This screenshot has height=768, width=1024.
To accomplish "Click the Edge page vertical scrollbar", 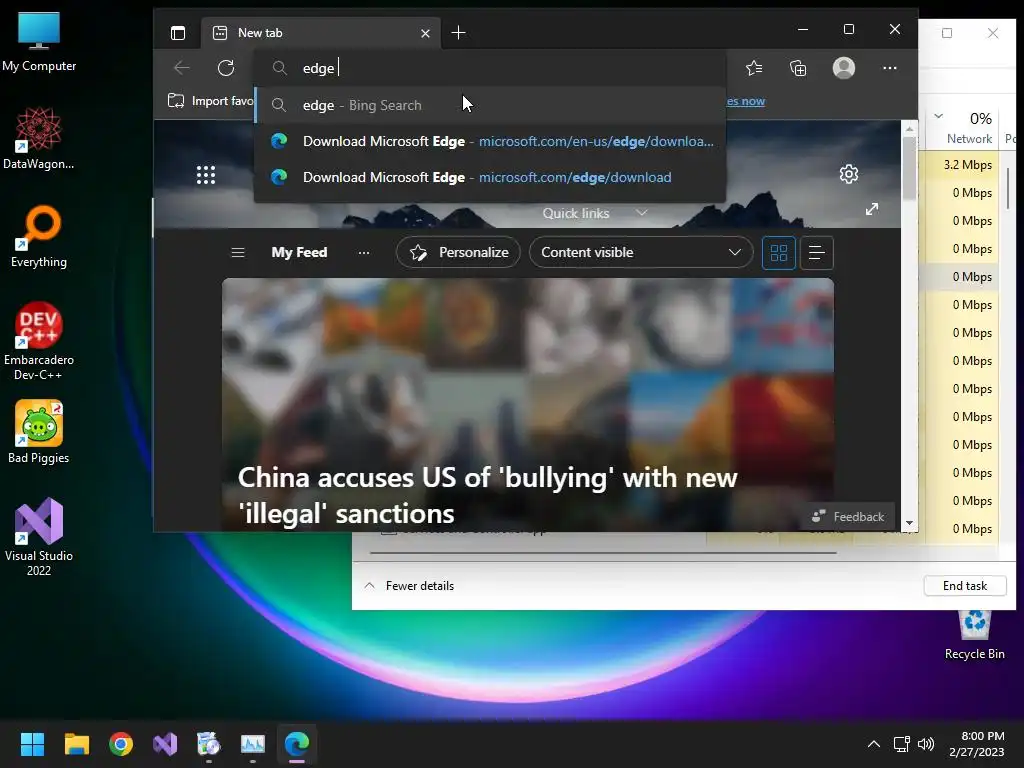I will (909, 168).
